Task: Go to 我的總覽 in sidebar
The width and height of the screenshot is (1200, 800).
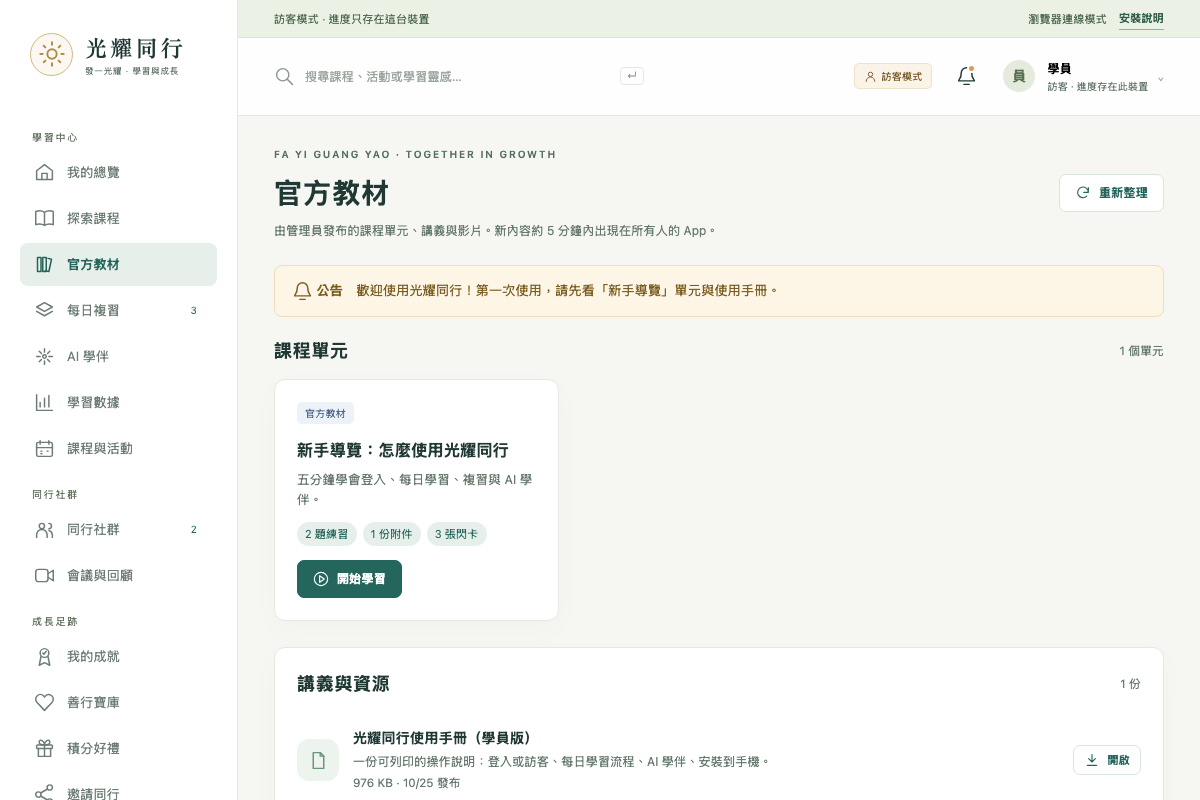Action: pos(118,172)
